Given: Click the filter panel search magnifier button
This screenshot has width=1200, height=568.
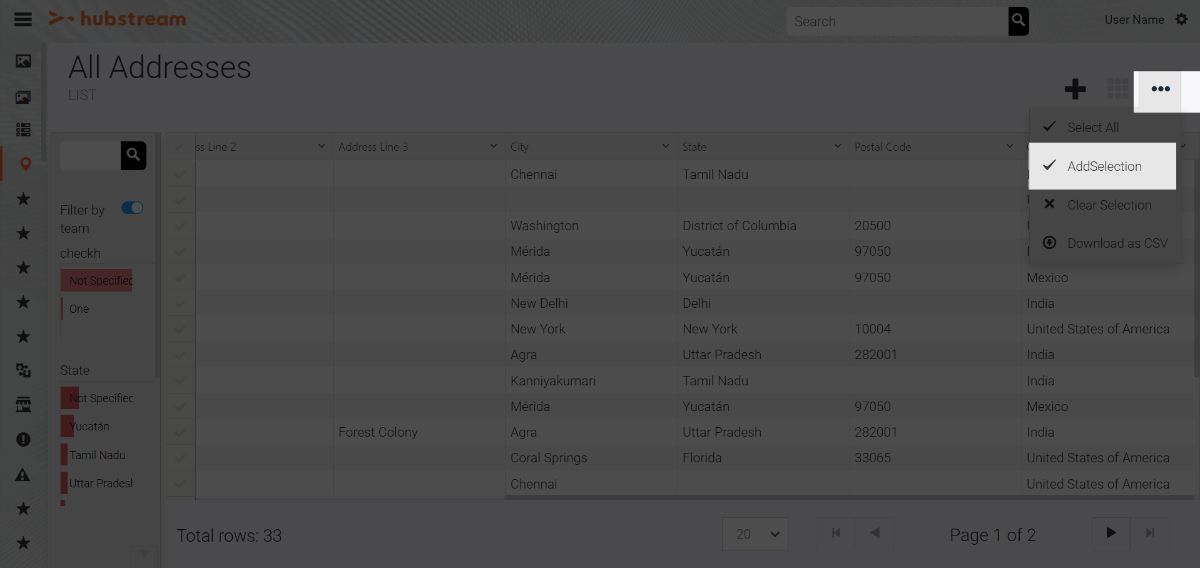Looking at the screenshot, I should [134, 155].
